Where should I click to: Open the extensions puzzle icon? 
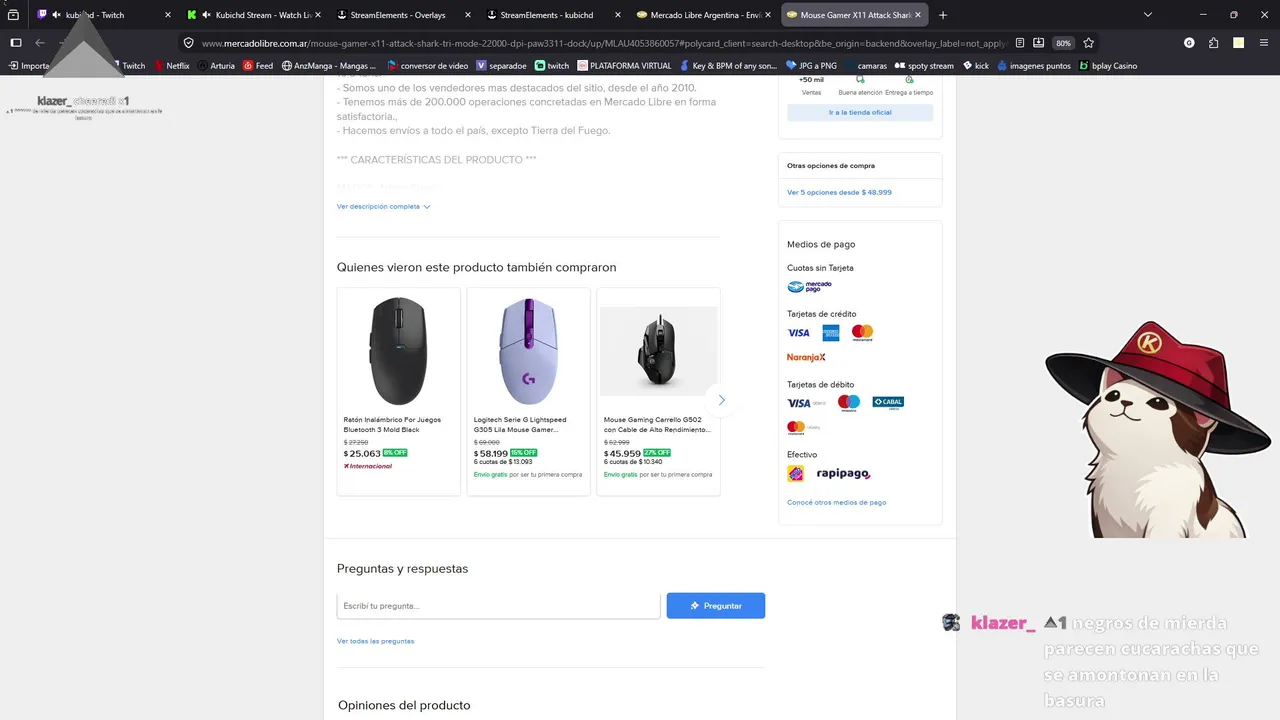tap(1213, 43)
